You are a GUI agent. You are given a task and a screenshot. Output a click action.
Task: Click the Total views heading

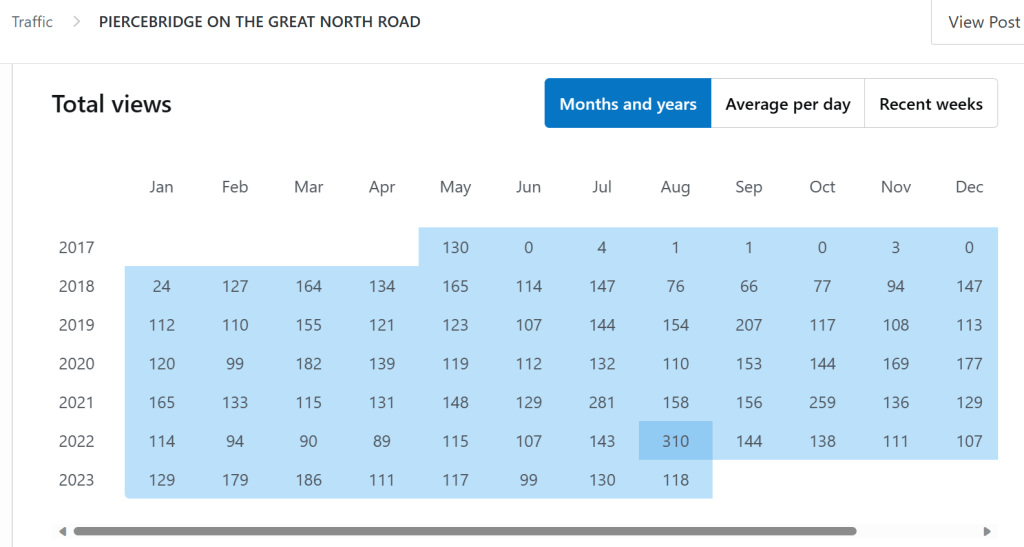pos(112,104)
